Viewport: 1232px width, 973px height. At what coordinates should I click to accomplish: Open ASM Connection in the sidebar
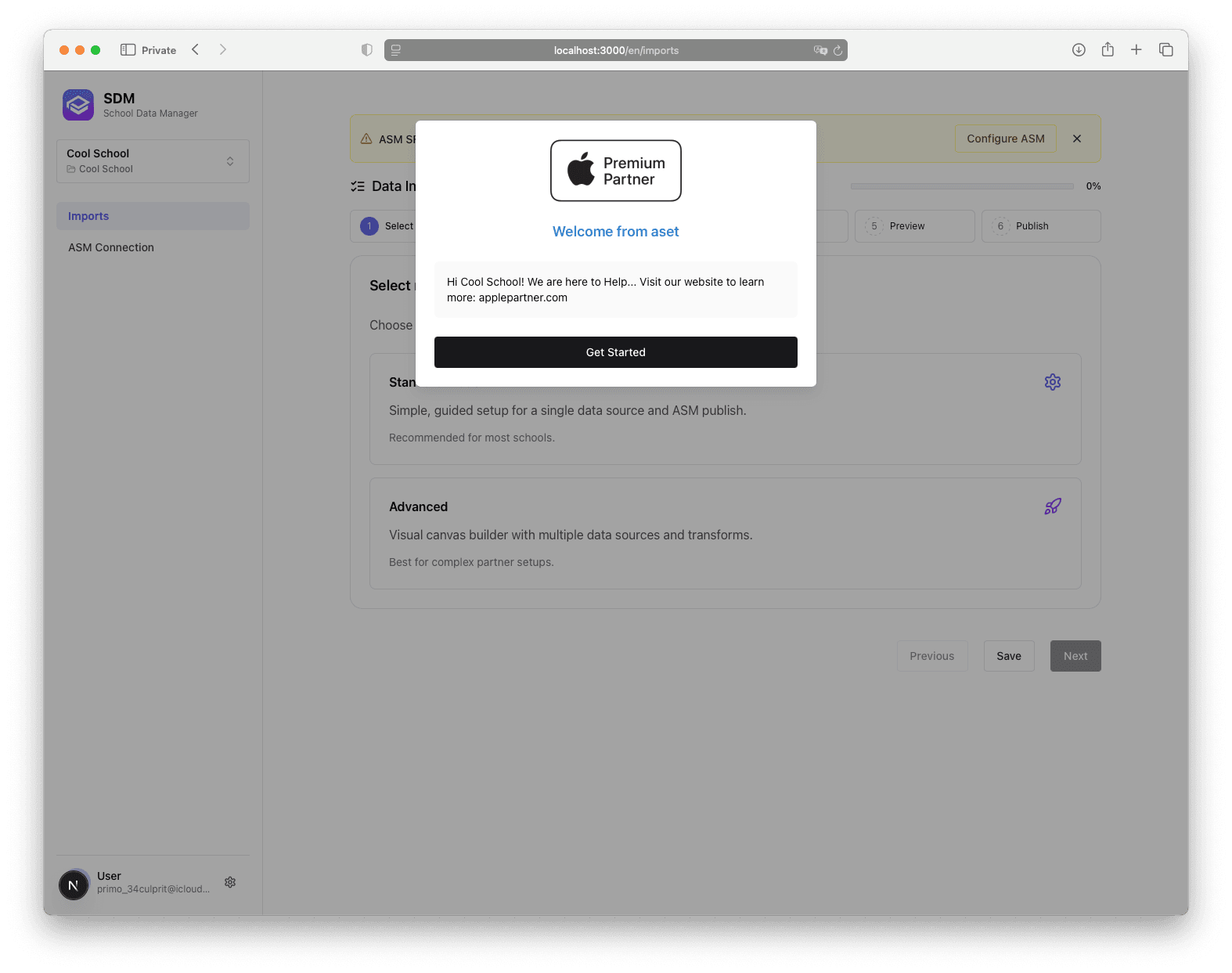click(x=153, y=247)
